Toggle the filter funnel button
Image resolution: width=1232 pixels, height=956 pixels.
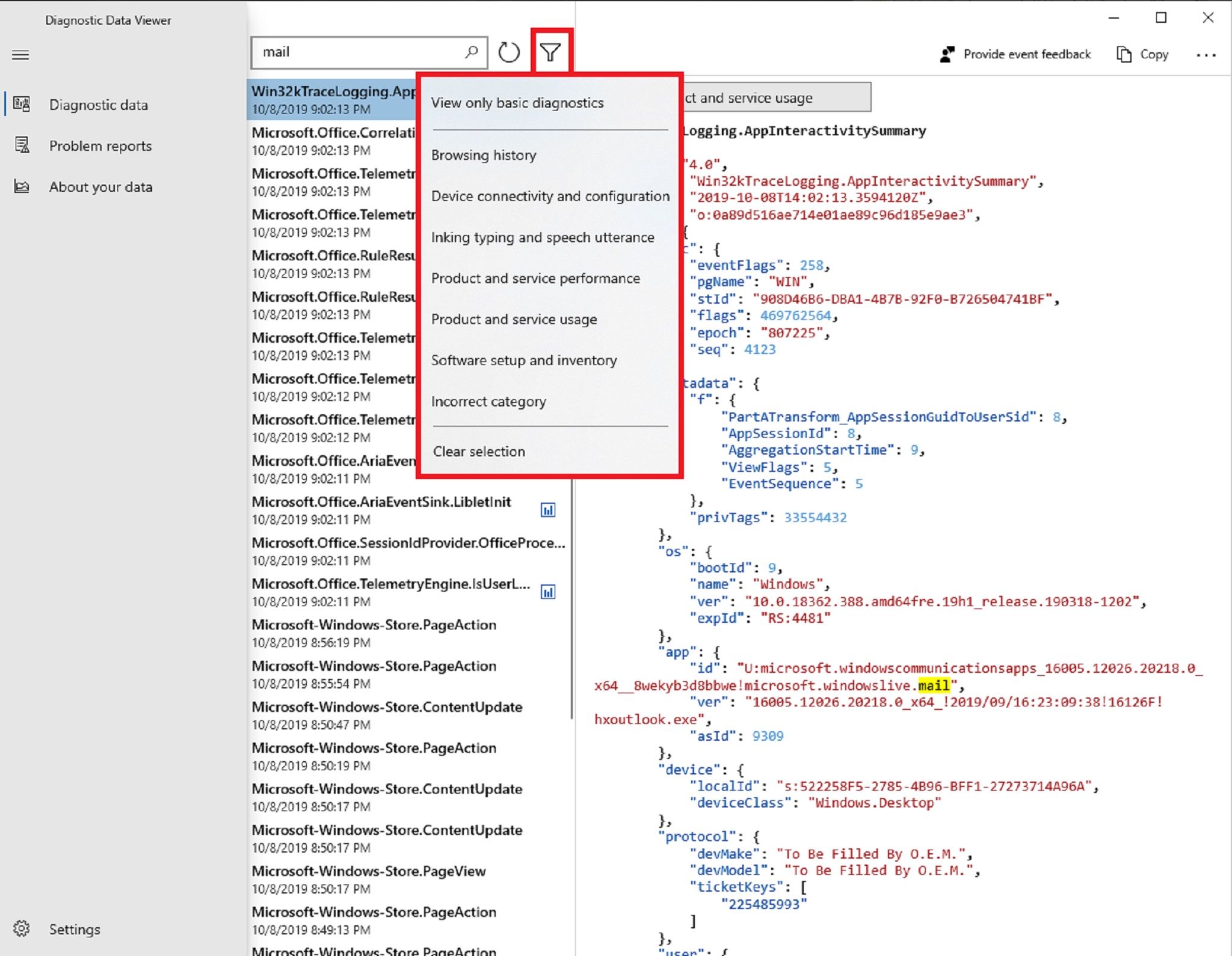[x=550, y=52]
